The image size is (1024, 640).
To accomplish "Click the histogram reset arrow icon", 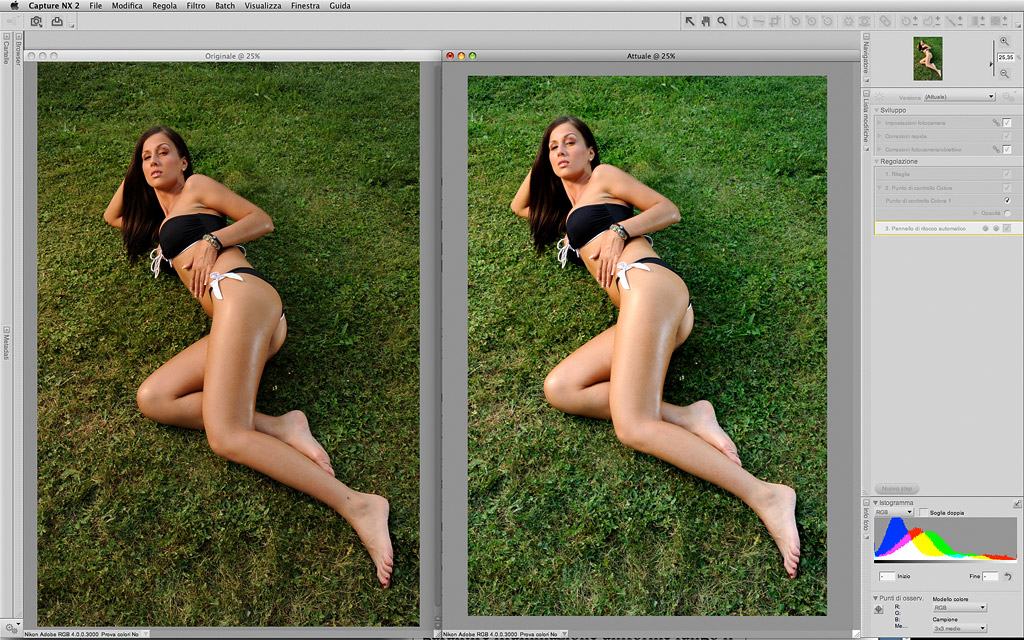I will [1008, 576].
